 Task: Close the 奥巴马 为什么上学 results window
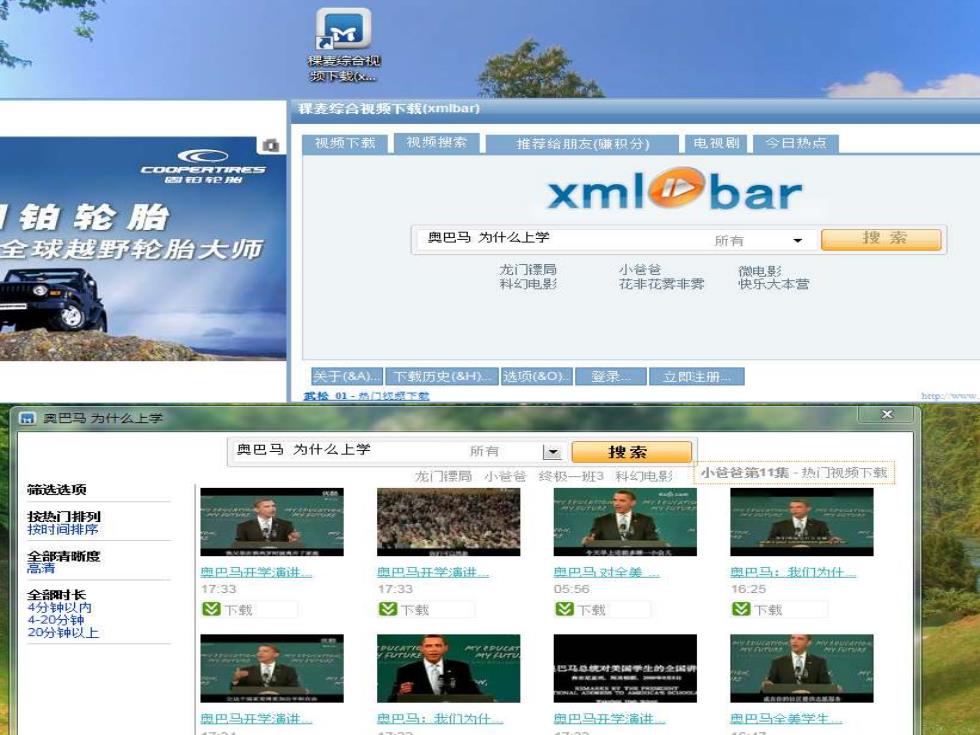887,414
